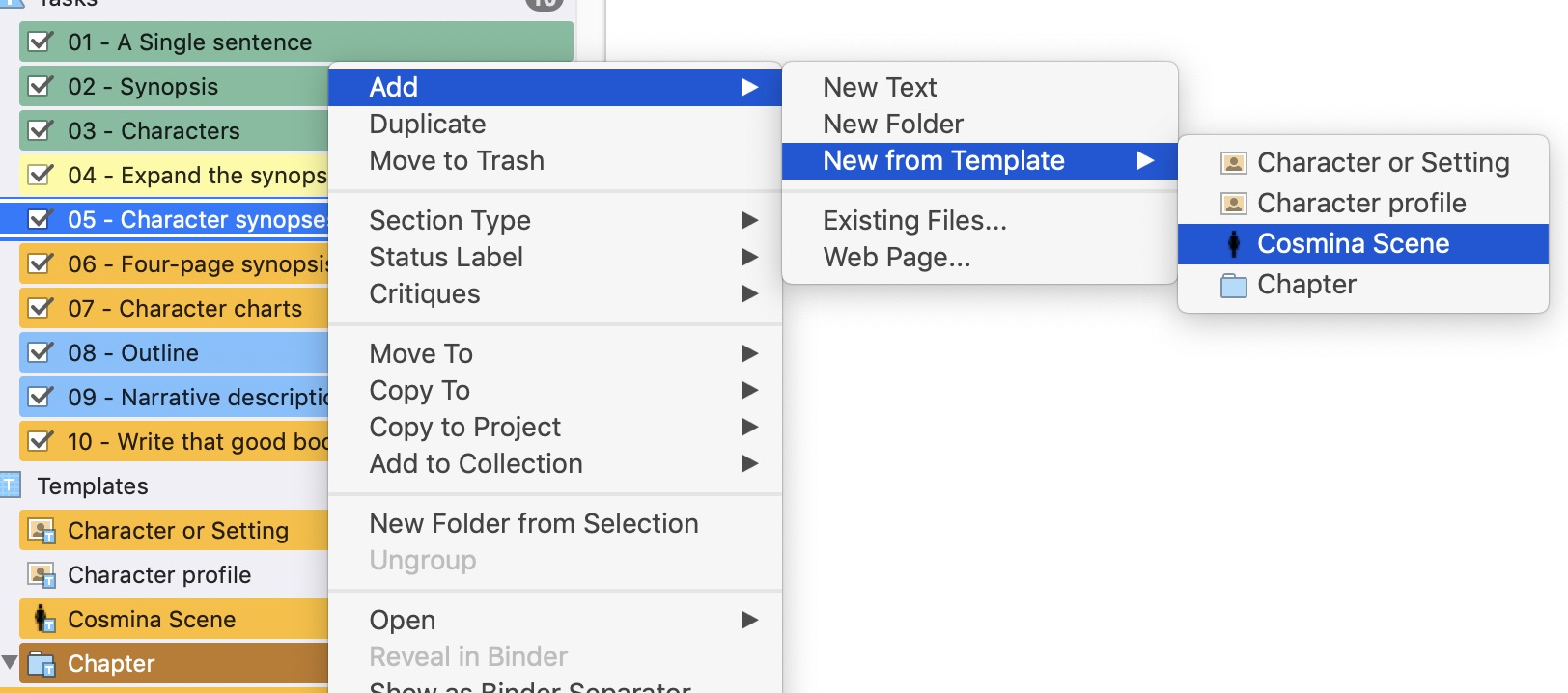Viewport: 1568px width, 693px height.
Task: Click the Templates folder icon in binder
Action: [x=10, y=485]
